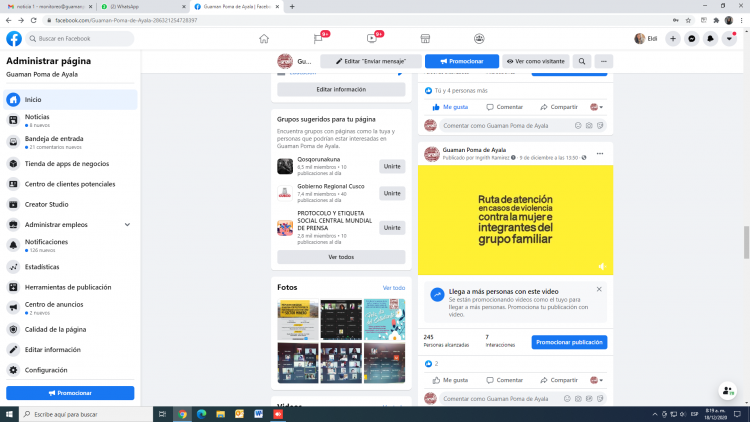
Task: Open File Explorer from the taskbar
Action: [x=221, y=414]
